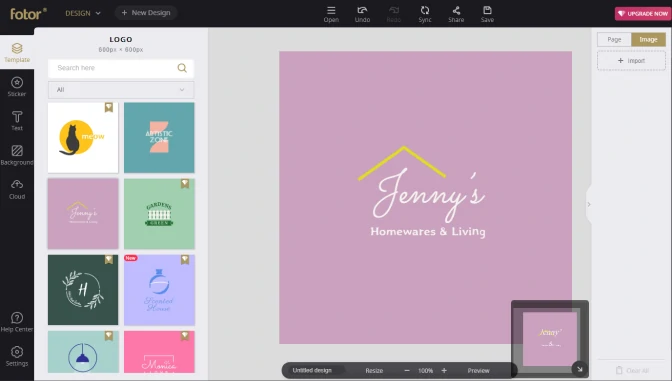
Task: Switch to the Page tab
Action: click(614, 39)
